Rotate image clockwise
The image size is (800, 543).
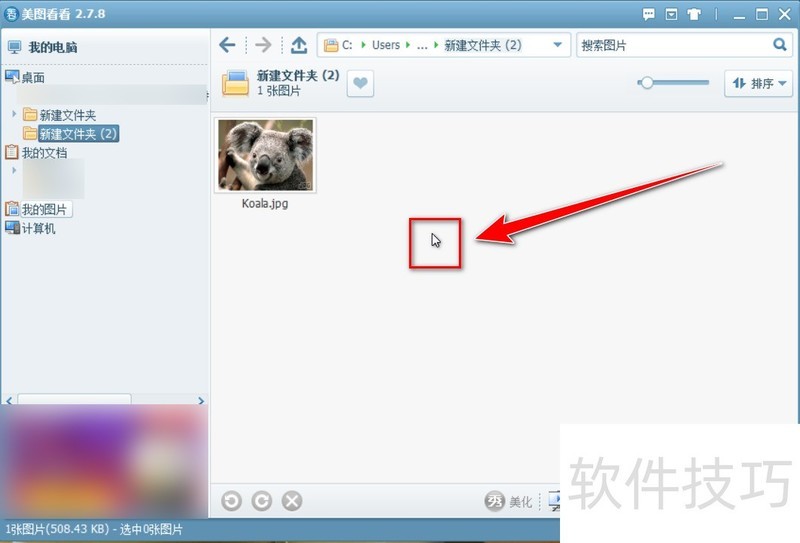[262, 501]
